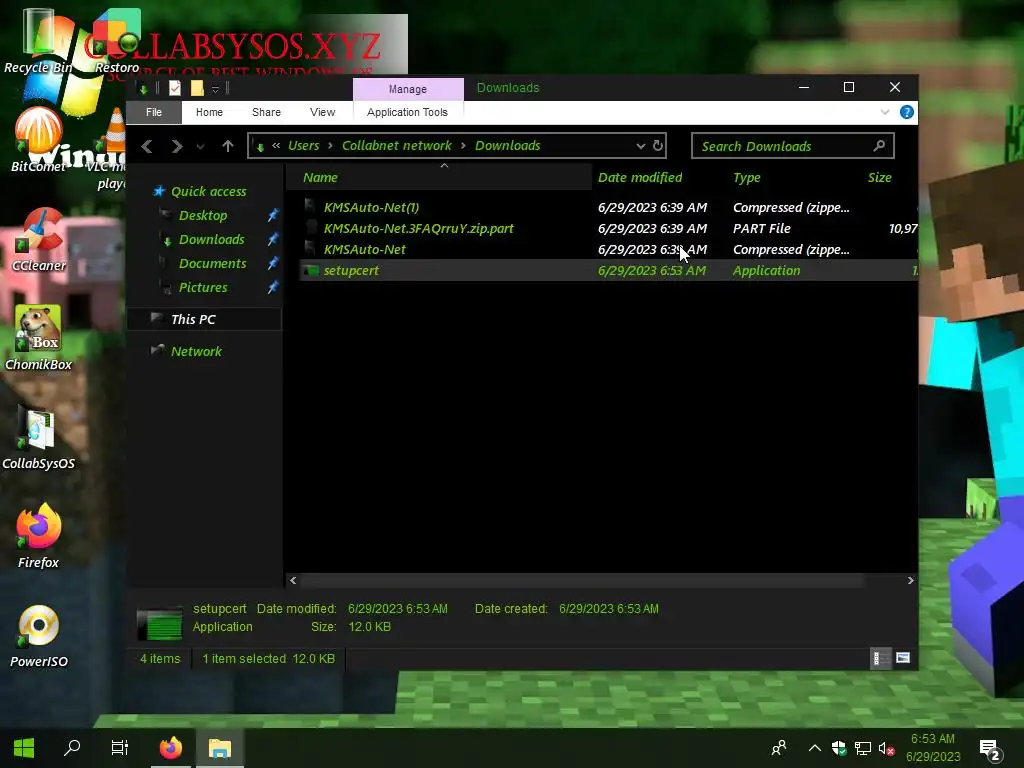Screen dimensions: 1024x768
Task: Switch to the Home ribbon tab
Action: pos(209,112)
